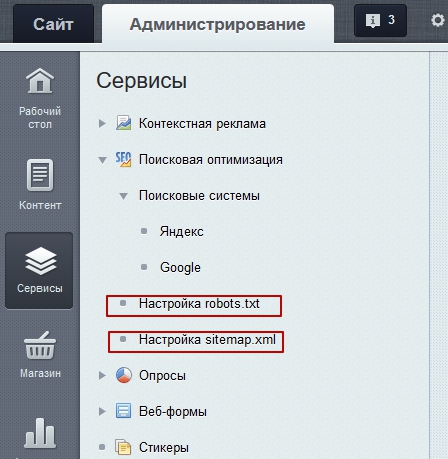
Task: Collapse the Поисковая оптимизация section arrow
Action: [102, 160]
